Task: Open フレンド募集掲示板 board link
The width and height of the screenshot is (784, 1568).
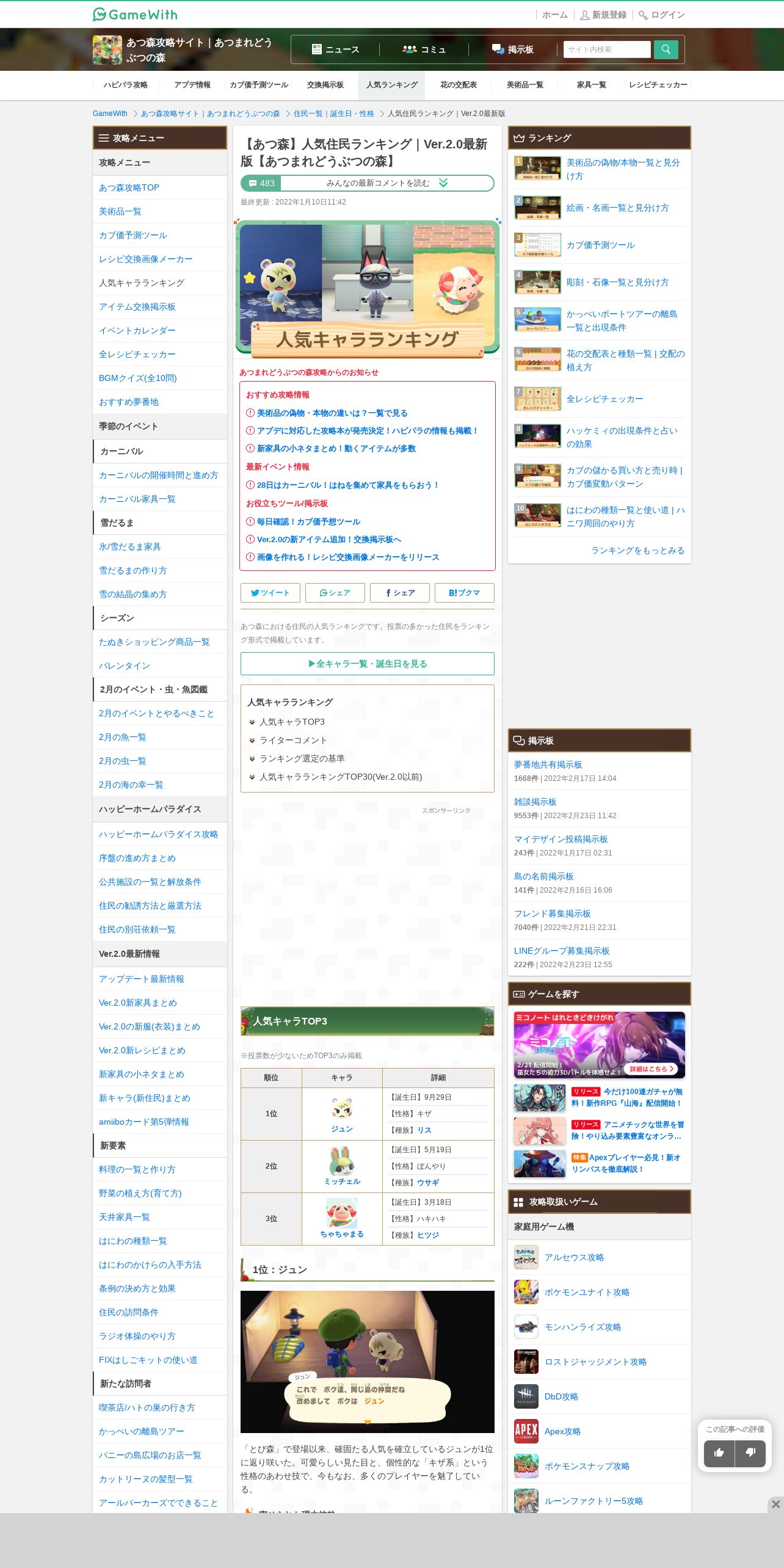Action: pos(553,913)
